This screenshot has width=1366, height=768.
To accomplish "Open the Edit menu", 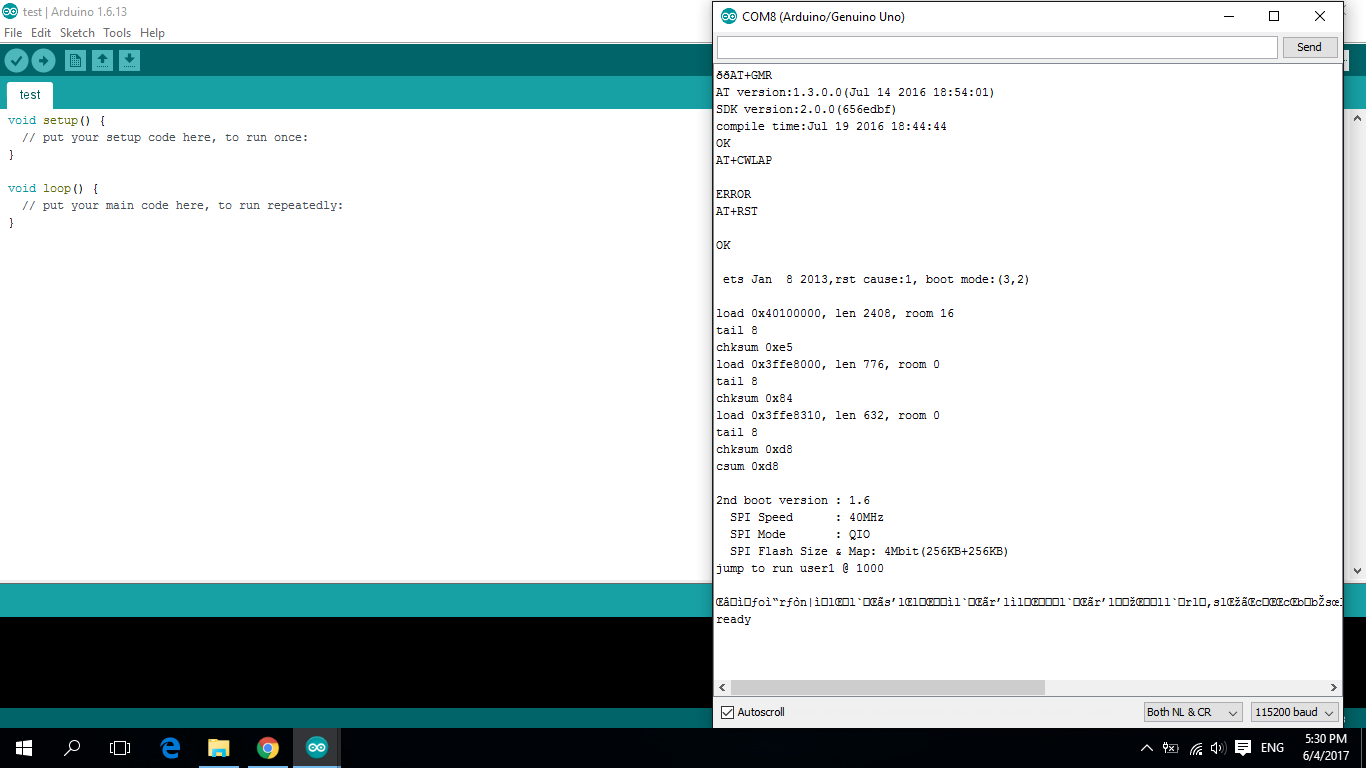I will (41, 33).
